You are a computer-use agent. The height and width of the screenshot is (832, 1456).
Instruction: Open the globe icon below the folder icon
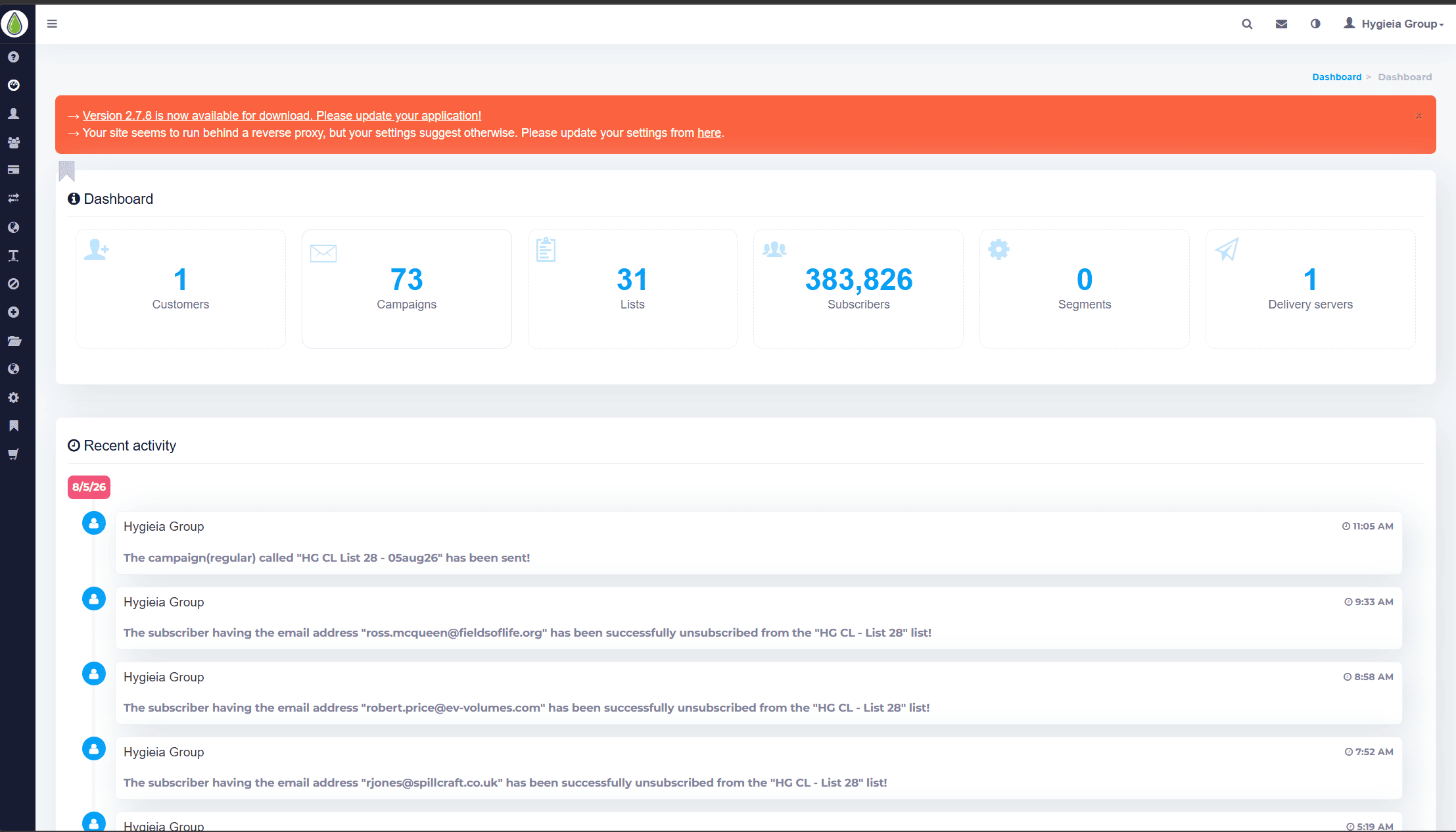click(x=13, y=369)
